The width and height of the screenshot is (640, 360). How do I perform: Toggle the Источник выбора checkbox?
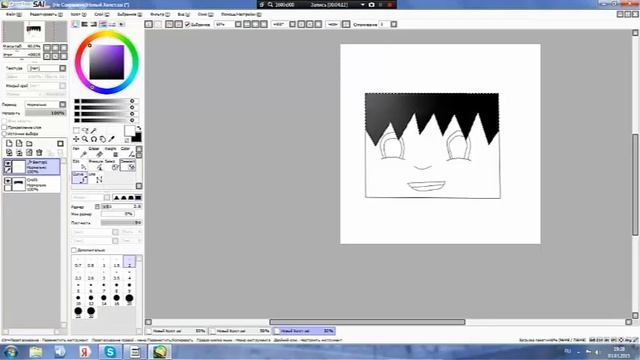(x=4, y=133)
